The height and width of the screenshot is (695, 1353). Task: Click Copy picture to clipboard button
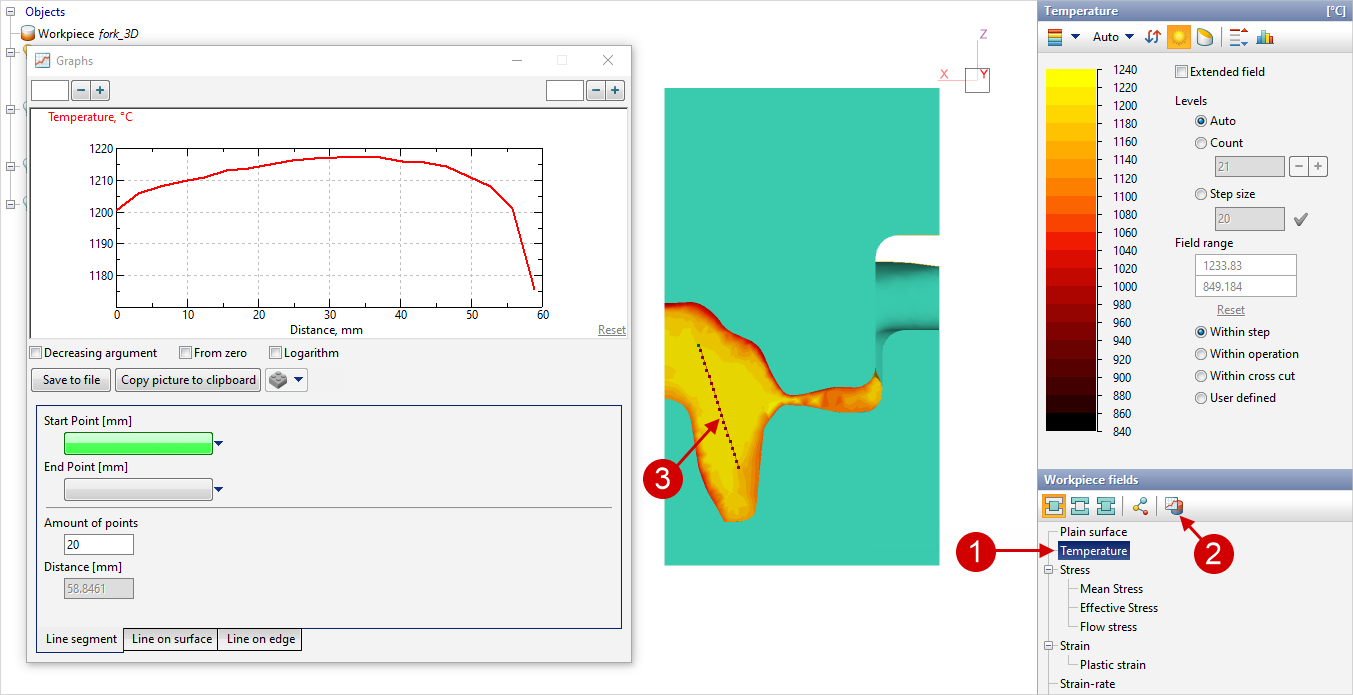tap(188, 380)
